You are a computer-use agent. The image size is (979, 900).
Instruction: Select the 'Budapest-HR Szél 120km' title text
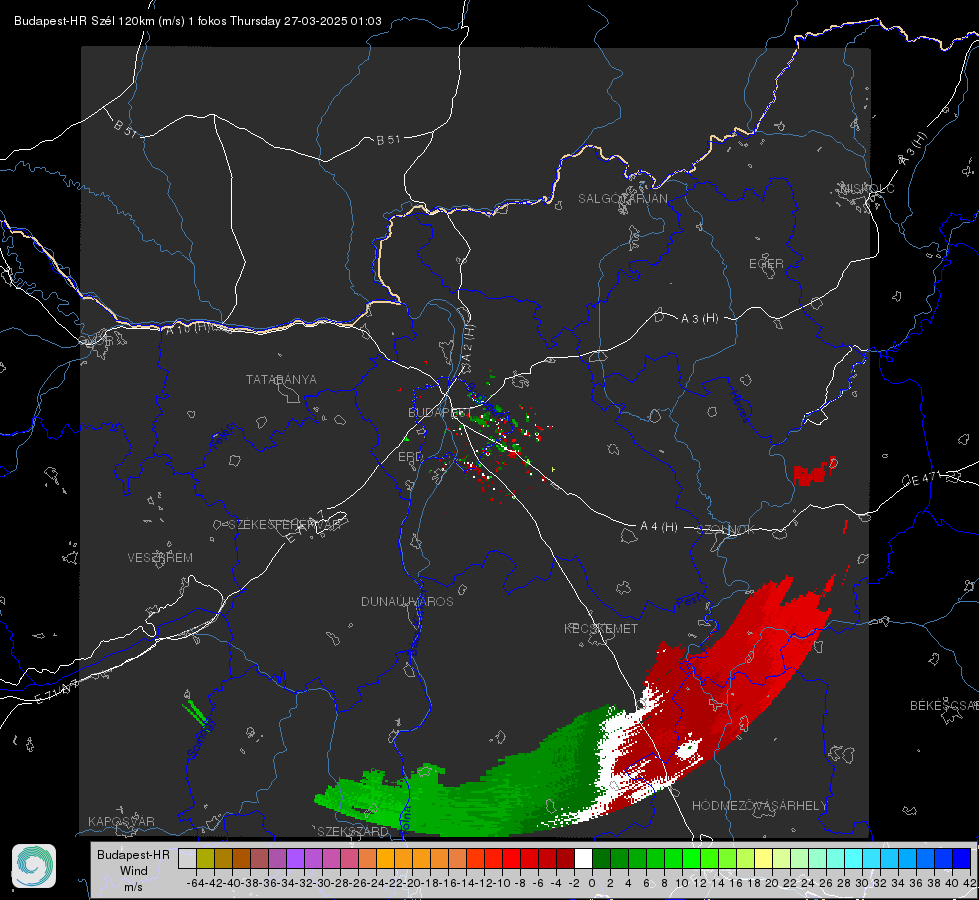[x=84, y=21]
